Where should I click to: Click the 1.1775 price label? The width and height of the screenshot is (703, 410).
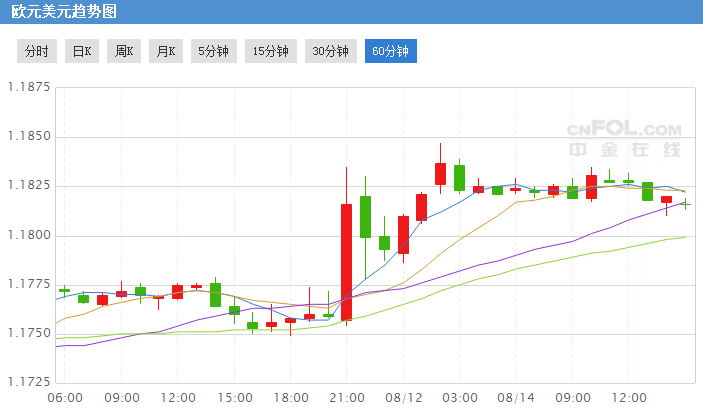pos(29,284)
